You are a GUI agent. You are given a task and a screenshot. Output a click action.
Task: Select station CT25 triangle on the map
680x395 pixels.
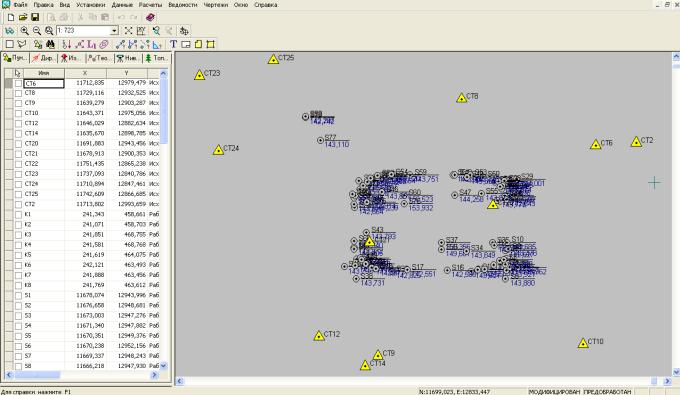[x=273, y=59]
